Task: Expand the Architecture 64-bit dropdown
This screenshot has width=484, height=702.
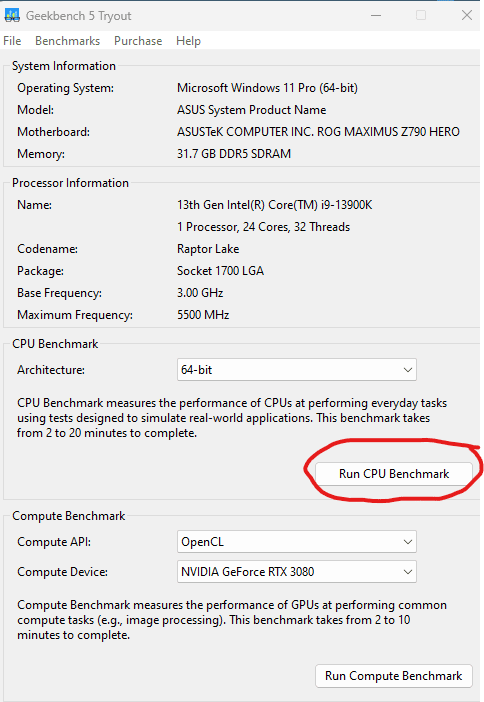Action: (297, 370)
